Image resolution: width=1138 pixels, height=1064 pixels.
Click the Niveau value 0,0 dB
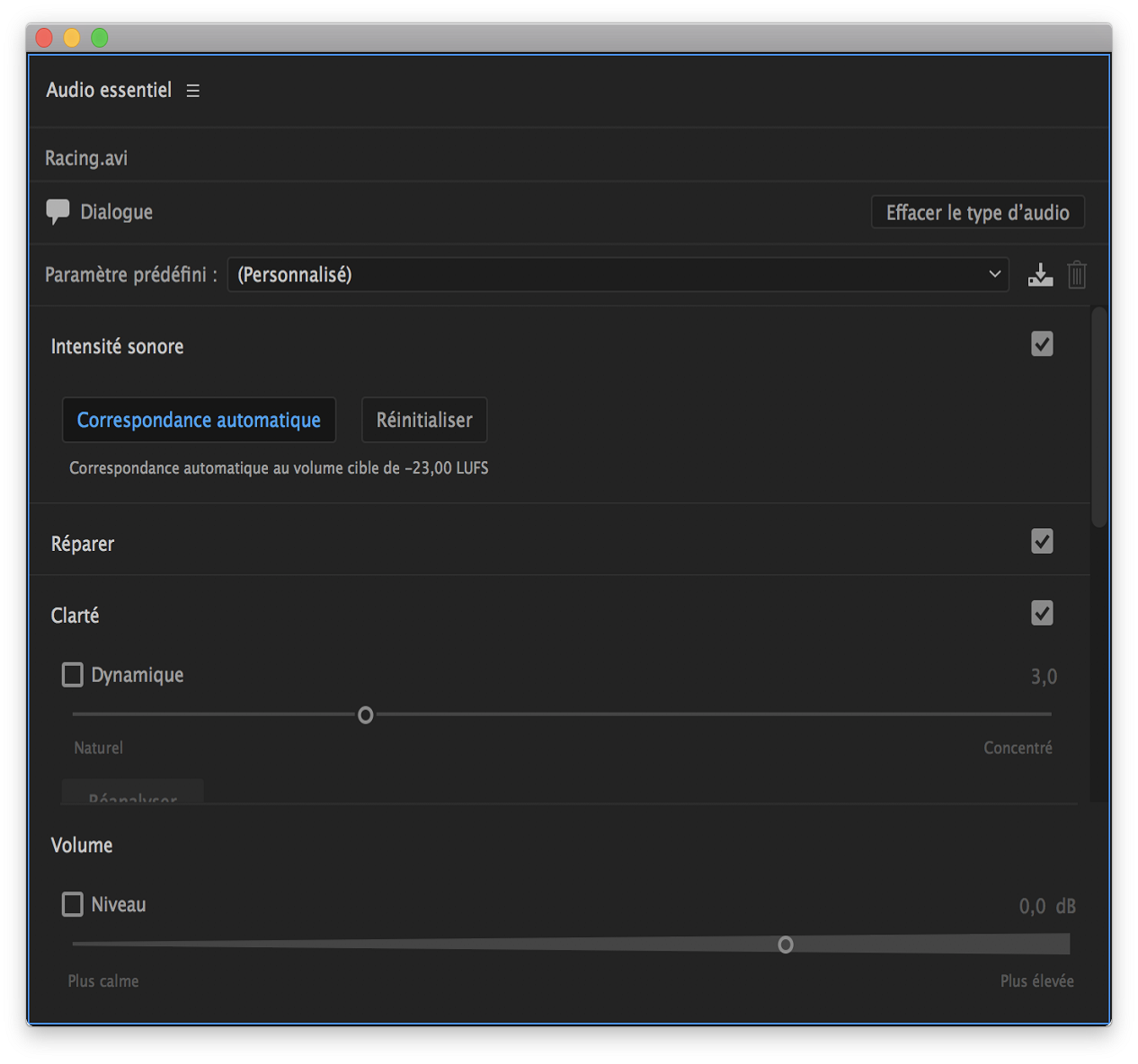(x=1047, y=906)
